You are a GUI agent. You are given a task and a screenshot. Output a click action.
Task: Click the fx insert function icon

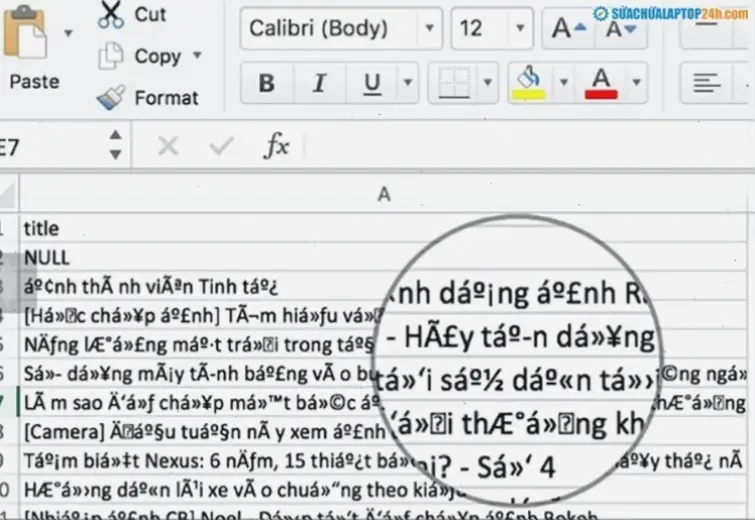277,145
